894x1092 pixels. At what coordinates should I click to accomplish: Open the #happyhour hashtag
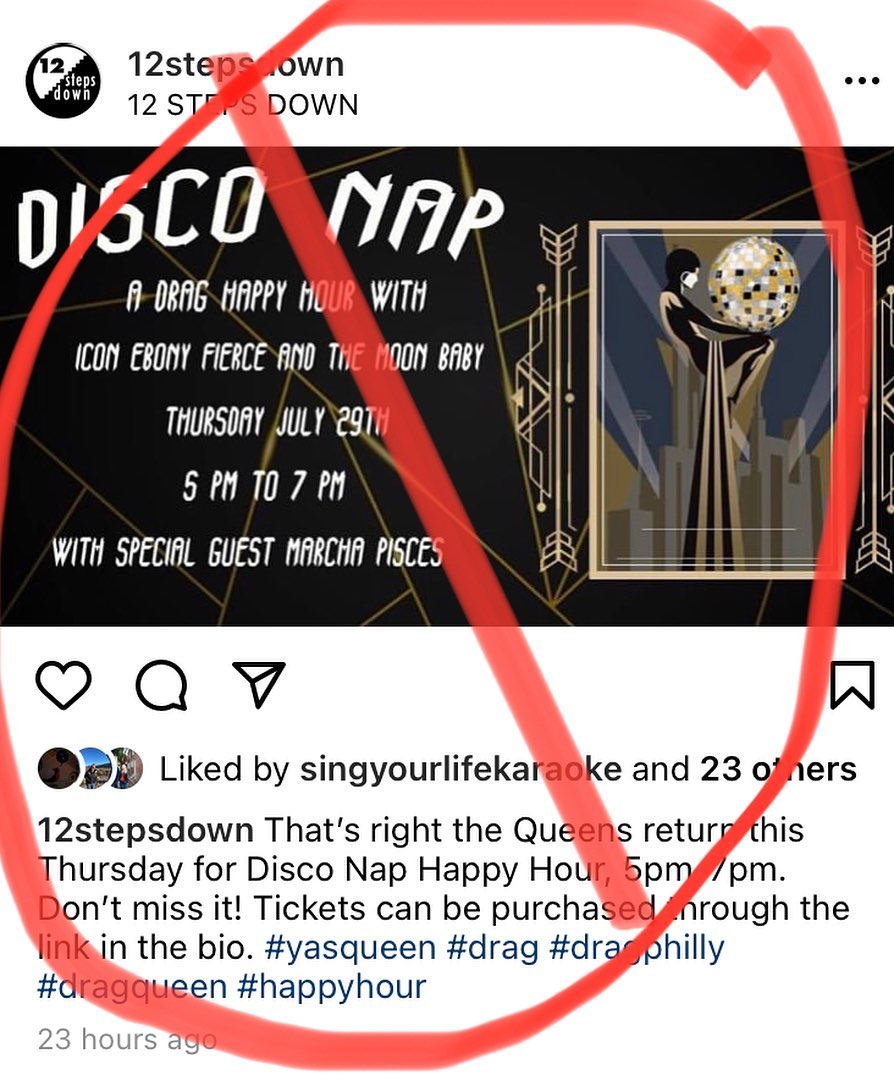click(x=331, y=987)
